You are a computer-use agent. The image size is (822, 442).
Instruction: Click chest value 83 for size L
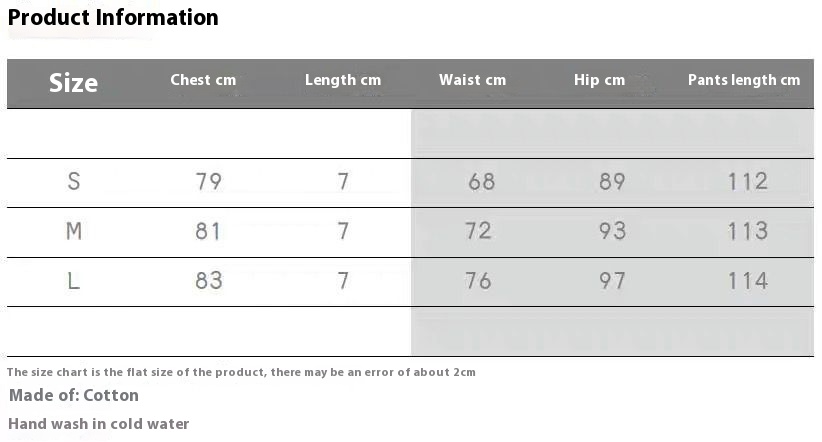coord(209,281)
